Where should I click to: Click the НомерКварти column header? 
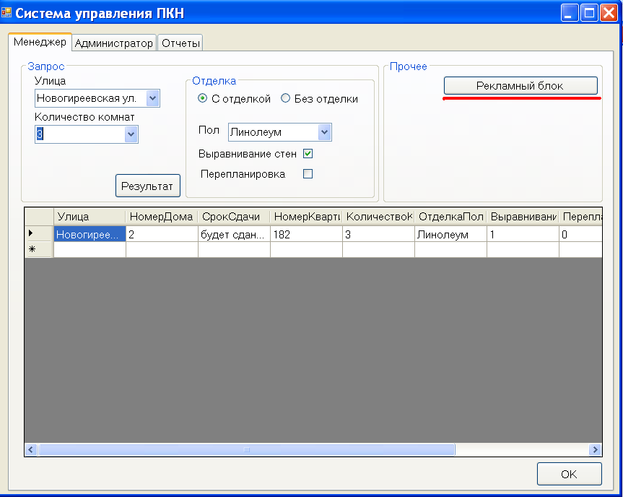point(306,217)
